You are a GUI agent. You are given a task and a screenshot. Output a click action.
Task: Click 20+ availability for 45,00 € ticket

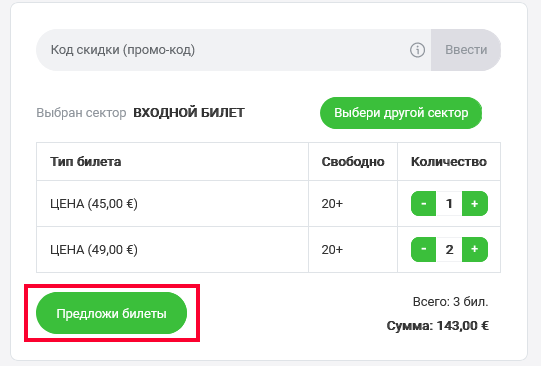tap(332, 204)
